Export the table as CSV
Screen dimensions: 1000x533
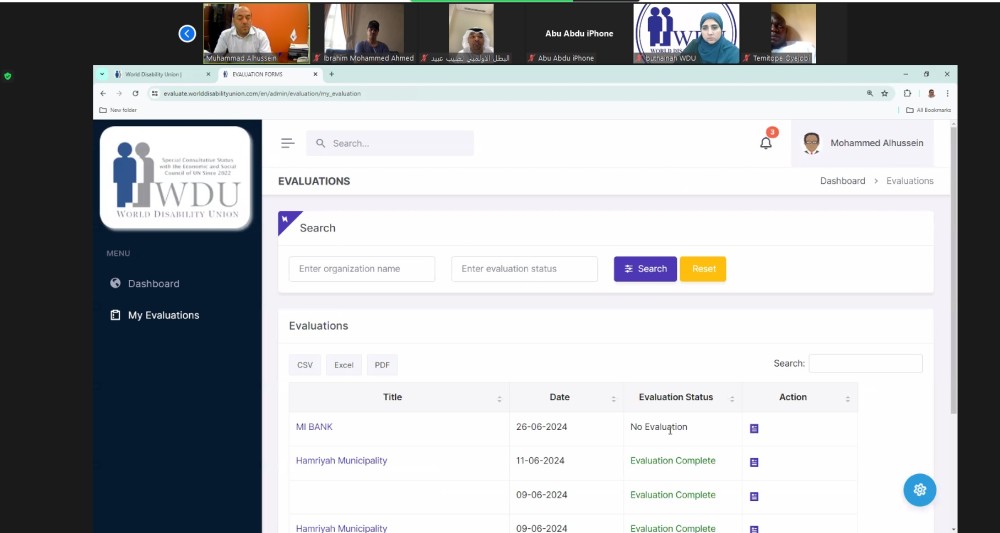click(305, 365)
